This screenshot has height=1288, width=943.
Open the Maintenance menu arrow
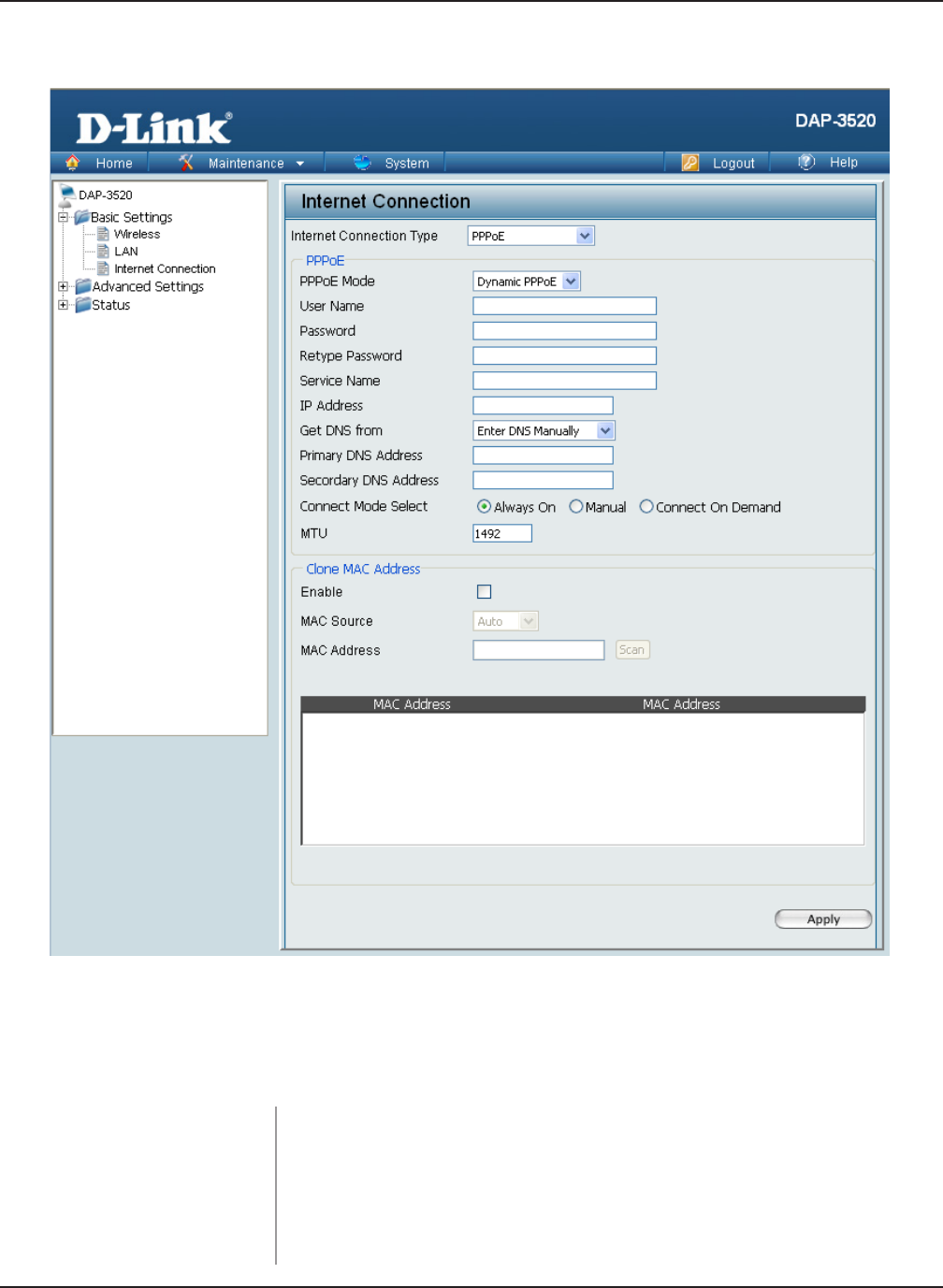tap(300, 164)
